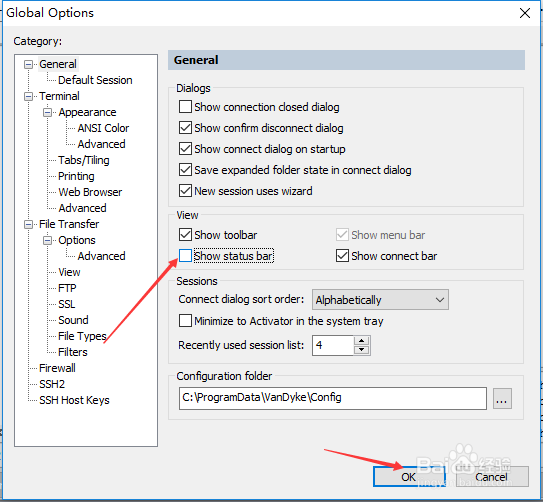Enable Minimize to Activator in system tray
This screenshot has width=543, height=502.
[185, 321]
